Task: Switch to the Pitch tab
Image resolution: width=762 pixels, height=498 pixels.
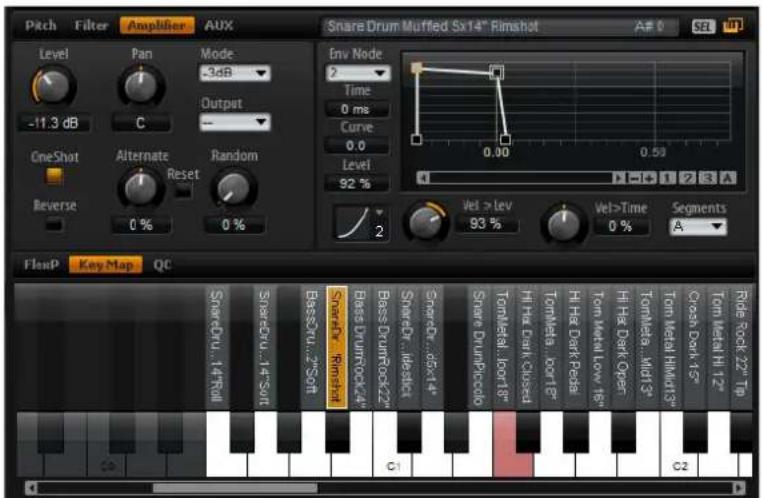Action: [41, 25]
